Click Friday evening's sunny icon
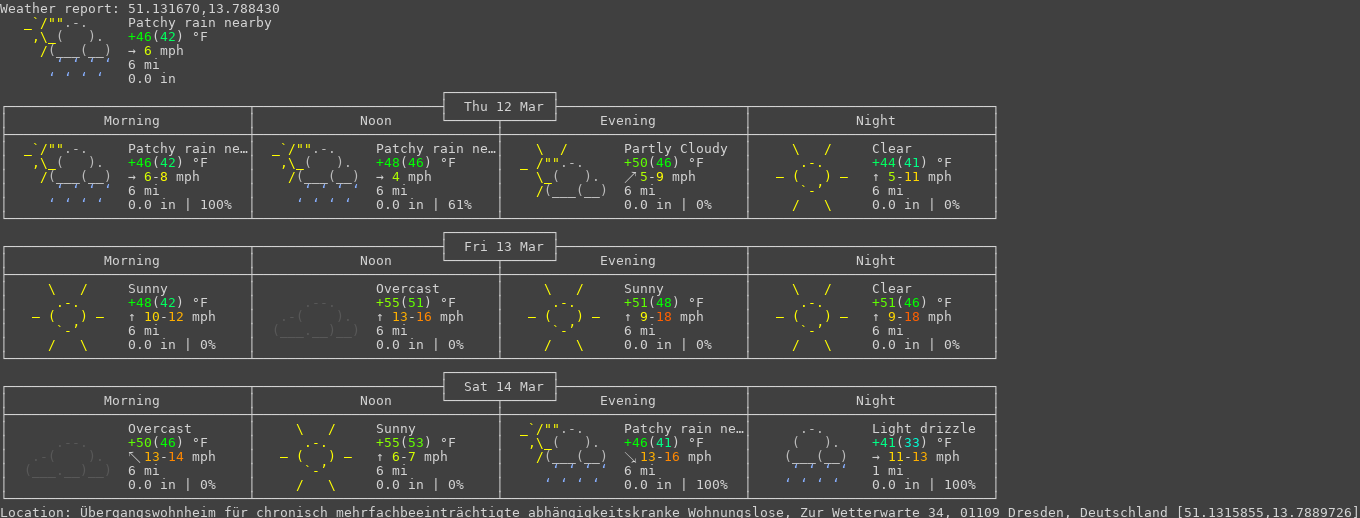 pos(564,317)
